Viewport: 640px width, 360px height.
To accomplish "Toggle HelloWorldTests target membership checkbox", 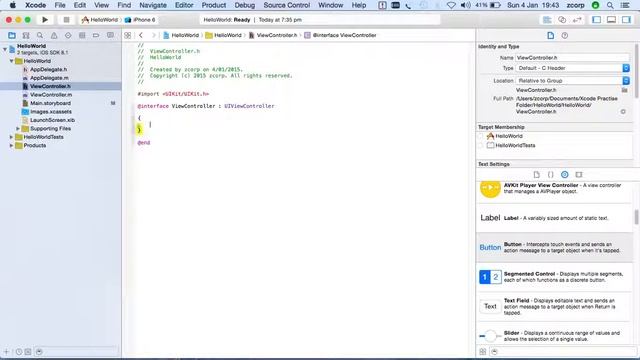I will point(480,145).
